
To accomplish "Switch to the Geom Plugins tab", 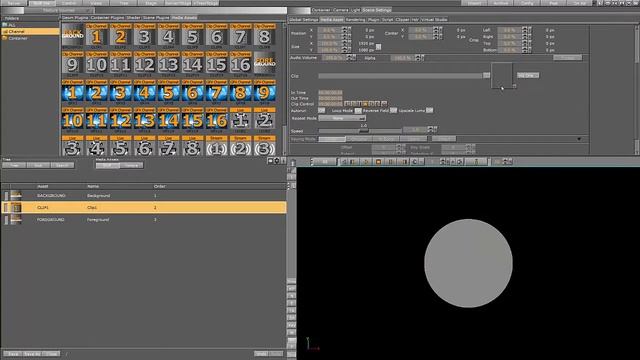I will click(x=75, y=18).
